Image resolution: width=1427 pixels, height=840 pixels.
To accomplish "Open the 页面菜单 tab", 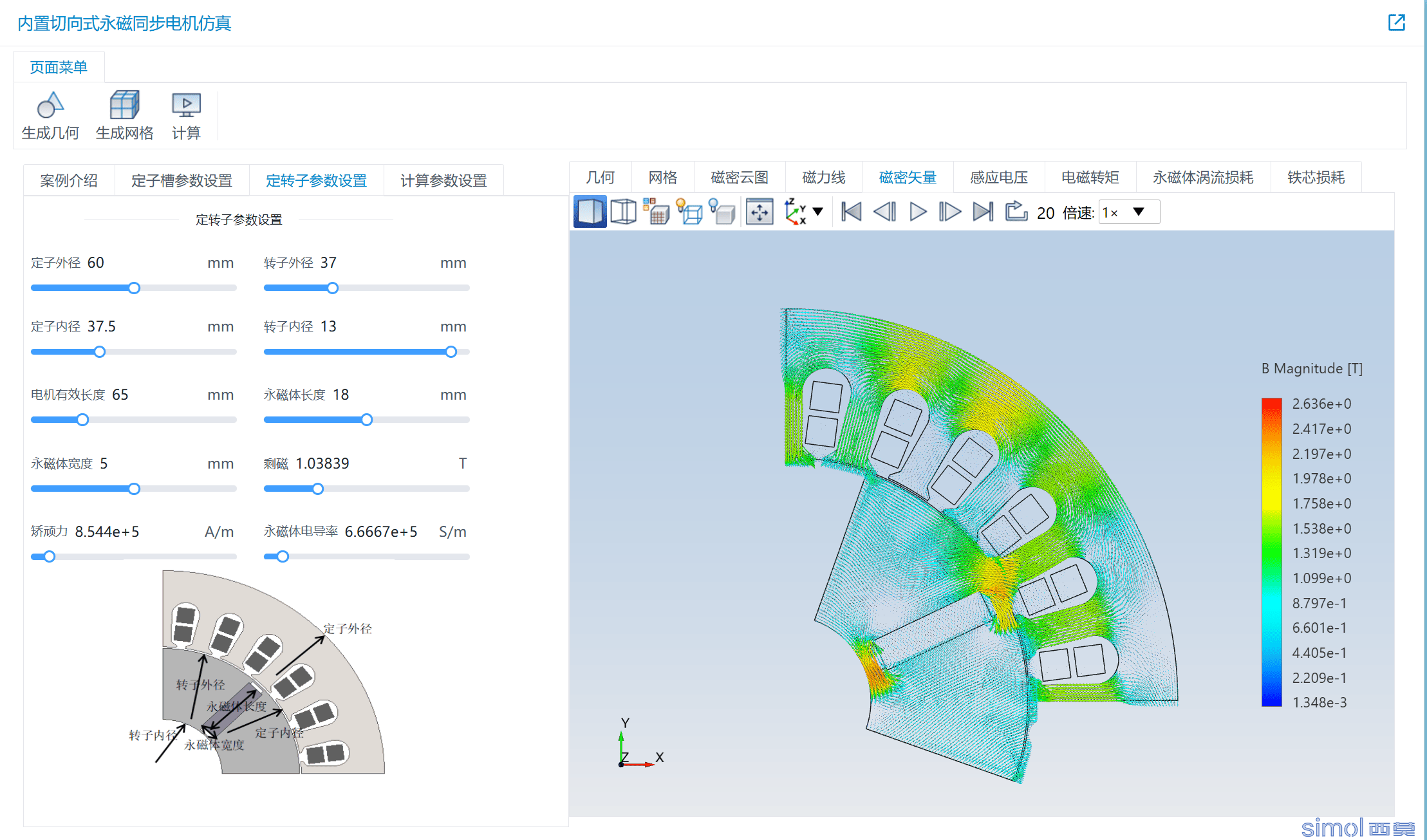I will tap(59, 67).
